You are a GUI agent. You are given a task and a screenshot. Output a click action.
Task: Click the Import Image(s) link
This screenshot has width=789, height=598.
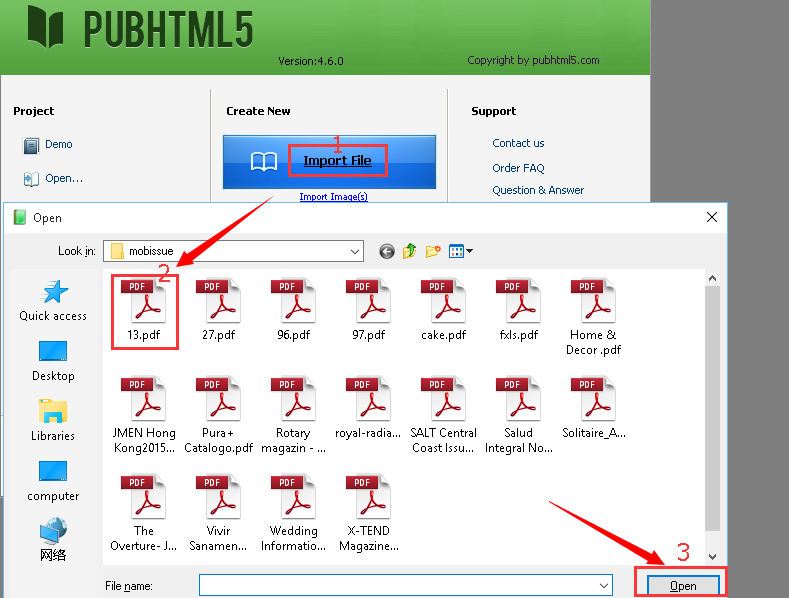(x=333, y=196)
